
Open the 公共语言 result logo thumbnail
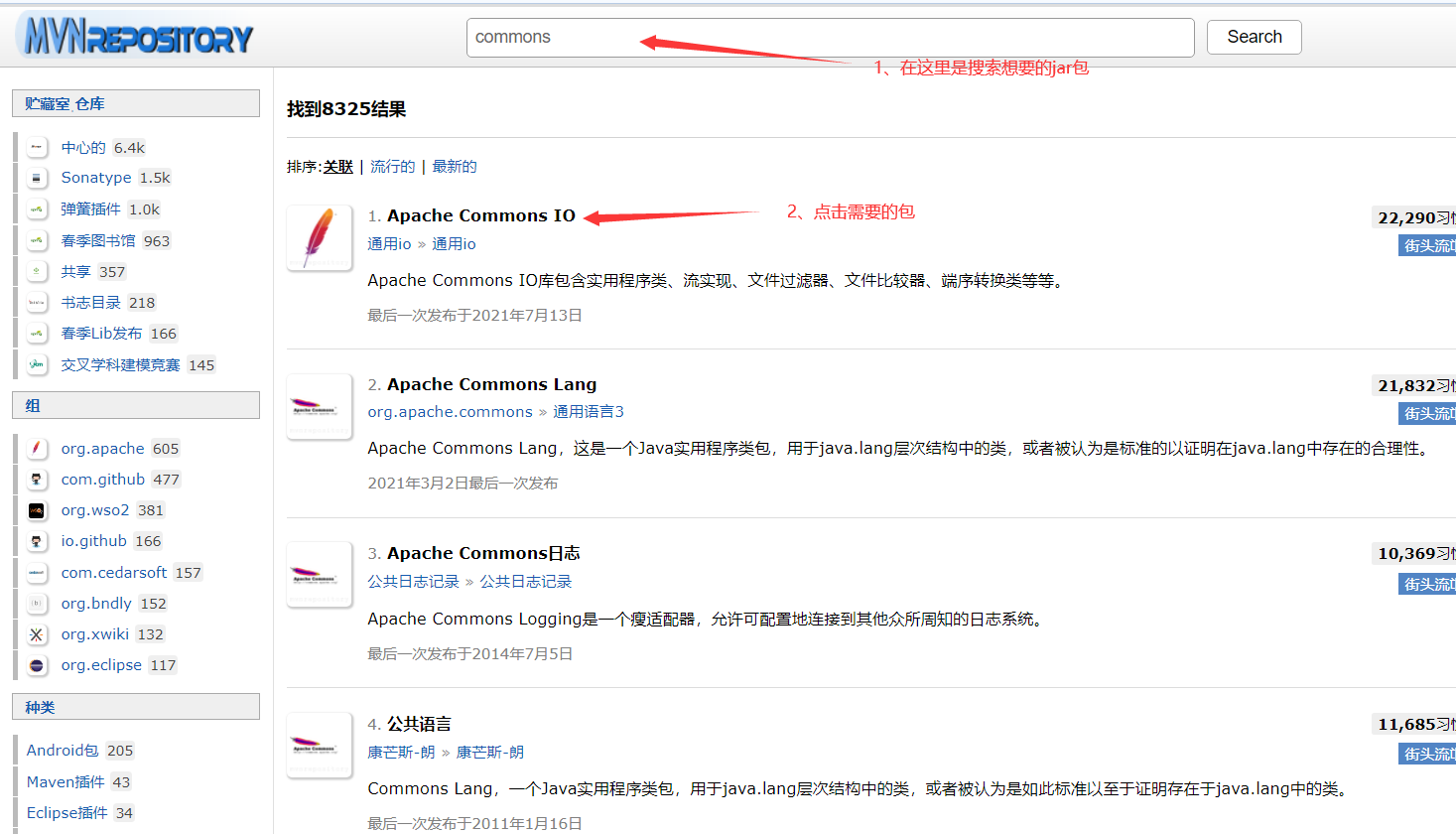click(x=320, y=745)
